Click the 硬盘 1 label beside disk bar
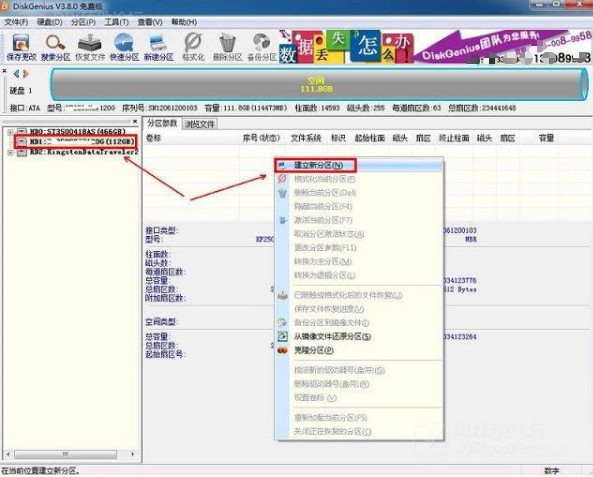Image resolution: width=593 pixels, height=477 pixels. [x=20, y=91]
